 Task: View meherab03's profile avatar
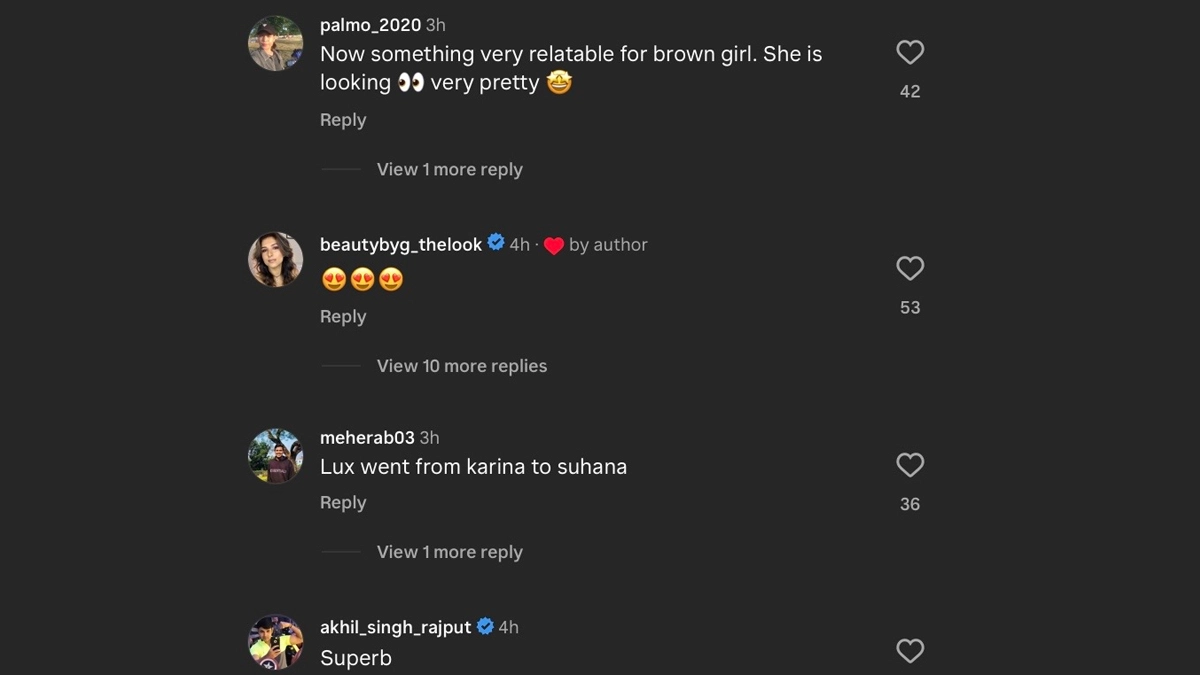(x=275, y=456)
